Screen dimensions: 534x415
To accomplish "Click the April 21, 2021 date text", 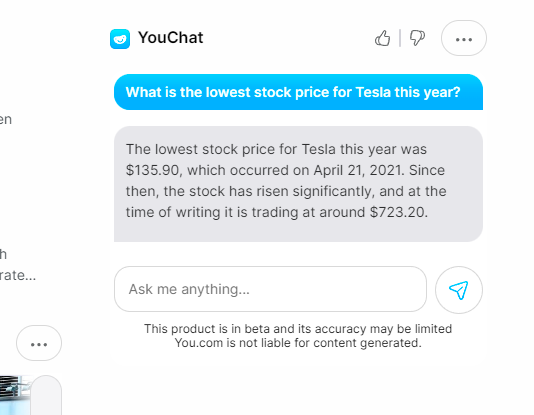I will coord(357,170).
